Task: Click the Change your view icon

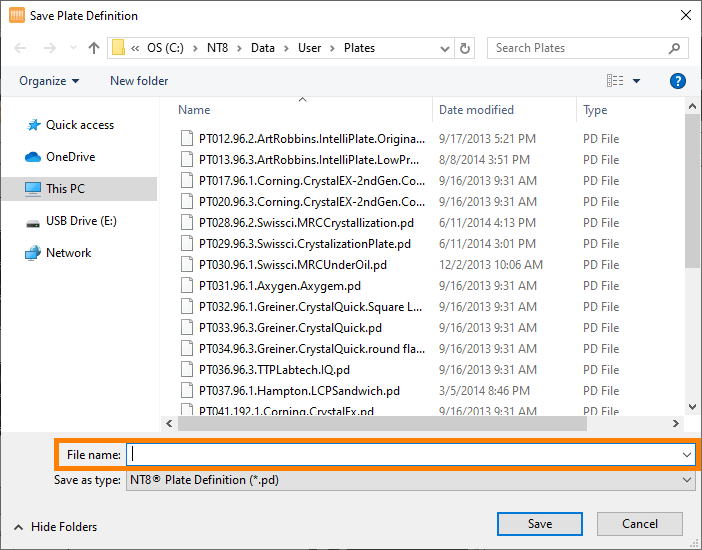Action: coord(615,81)
